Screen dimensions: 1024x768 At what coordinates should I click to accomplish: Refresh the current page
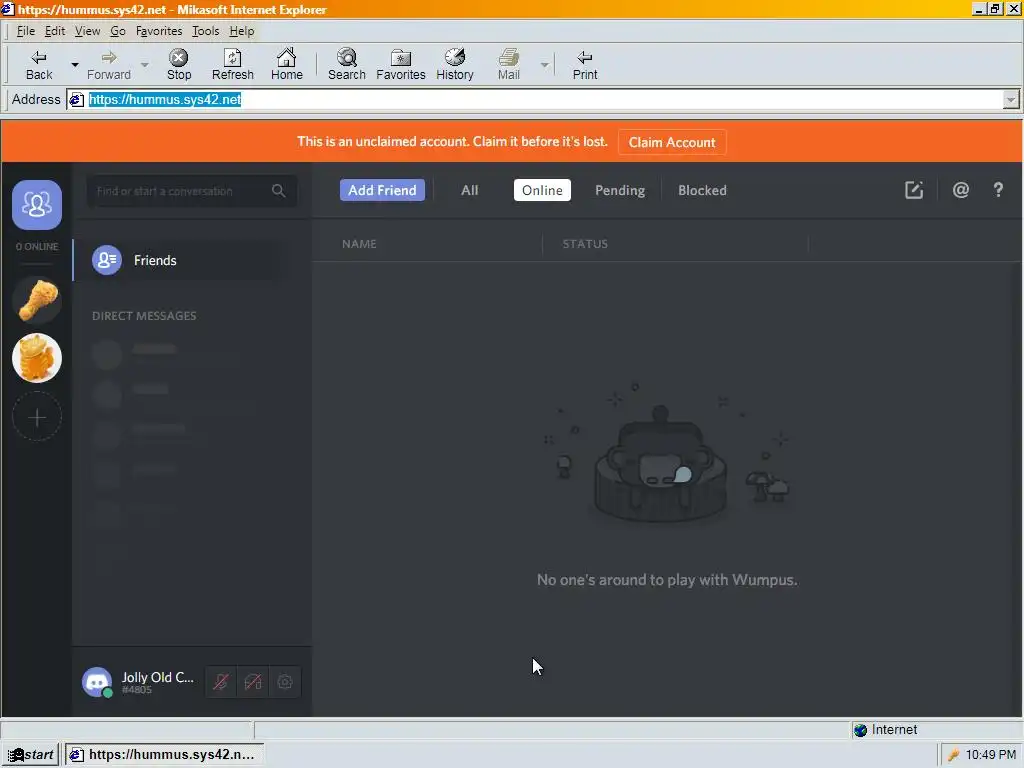(232, 65)
